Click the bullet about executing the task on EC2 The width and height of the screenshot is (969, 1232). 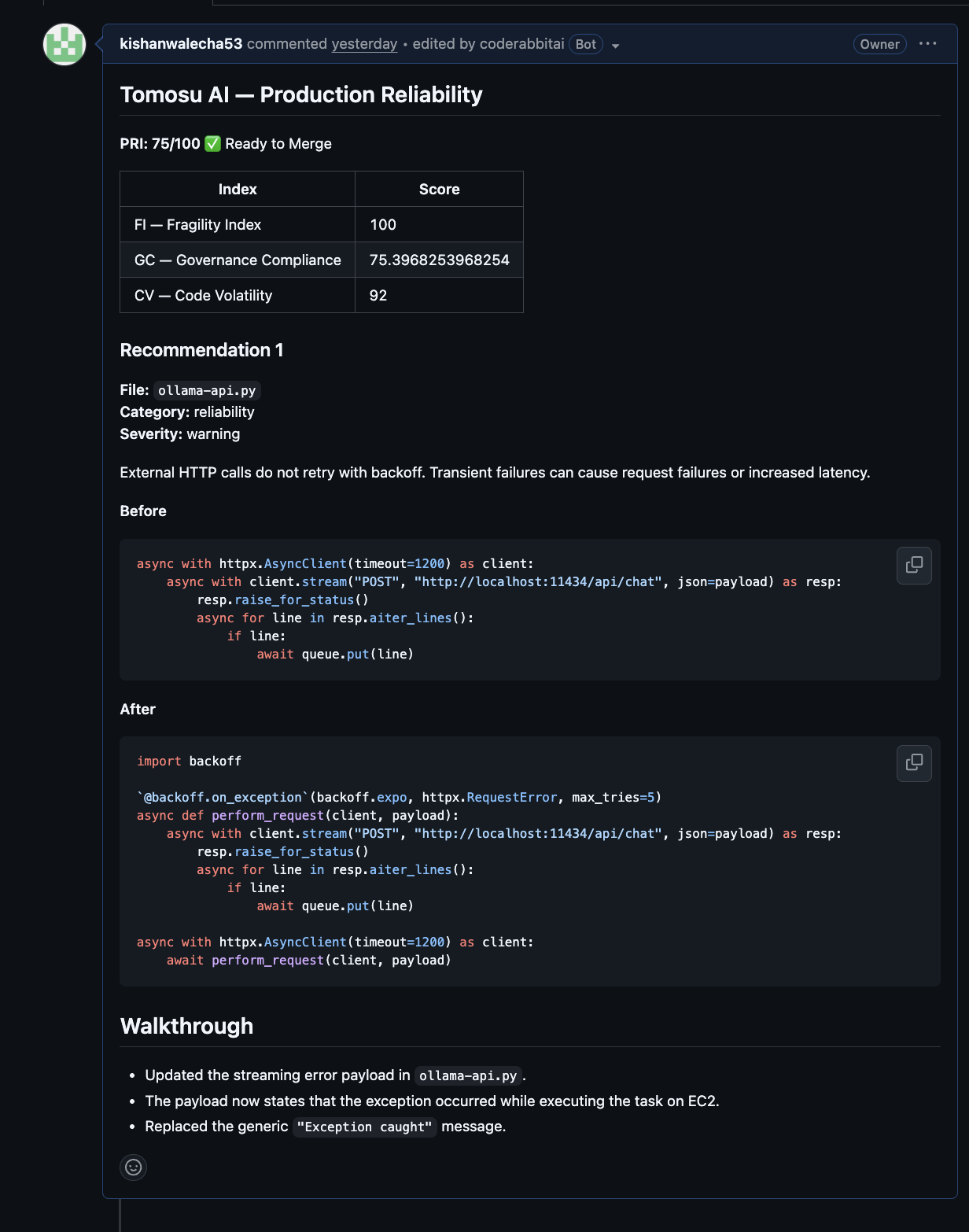coord(432,1101)
